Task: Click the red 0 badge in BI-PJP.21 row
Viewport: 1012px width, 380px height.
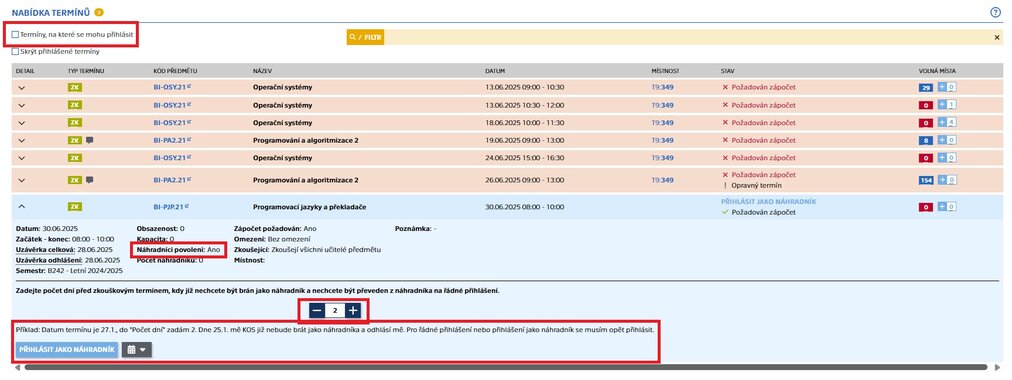Action: [x=926, y=206]
